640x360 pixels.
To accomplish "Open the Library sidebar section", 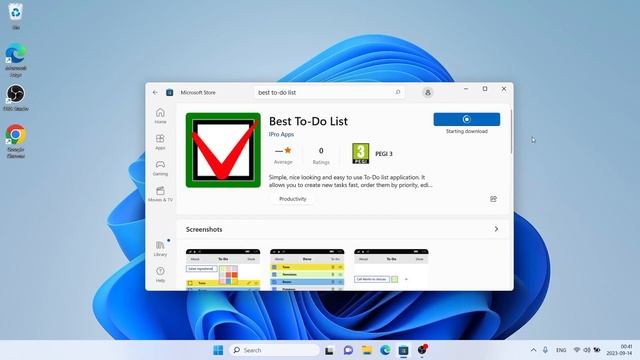I will coord(160,249).
